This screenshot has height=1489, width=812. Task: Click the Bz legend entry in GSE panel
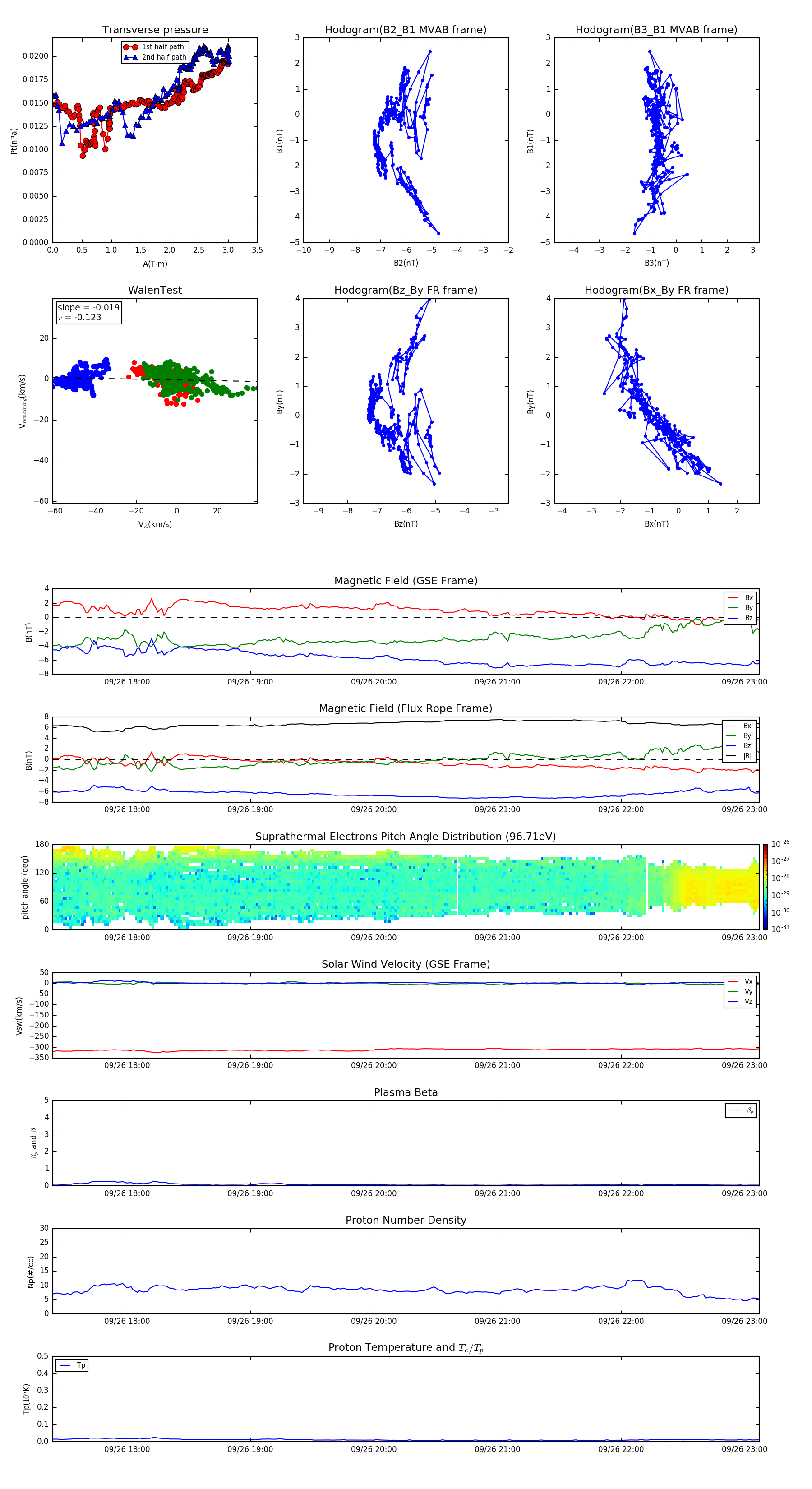[x=740, y=618]
